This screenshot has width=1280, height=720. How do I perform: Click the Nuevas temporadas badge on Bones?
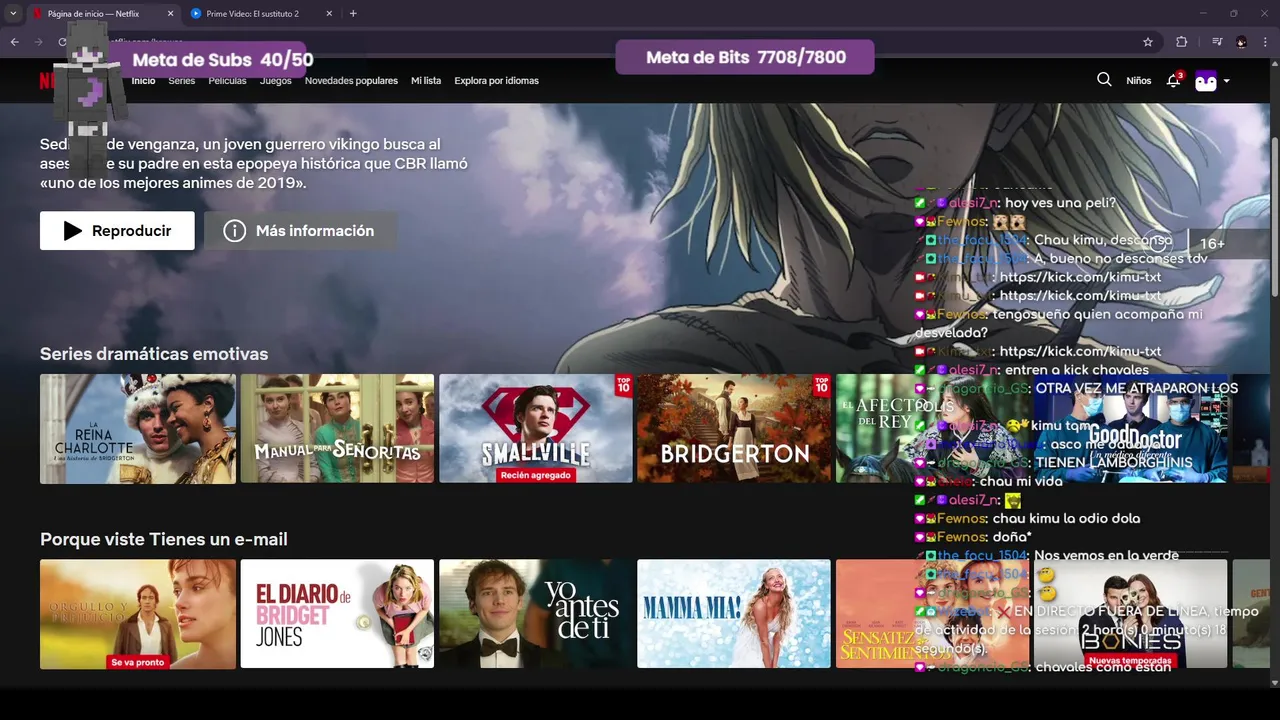tap(1131, 662)
